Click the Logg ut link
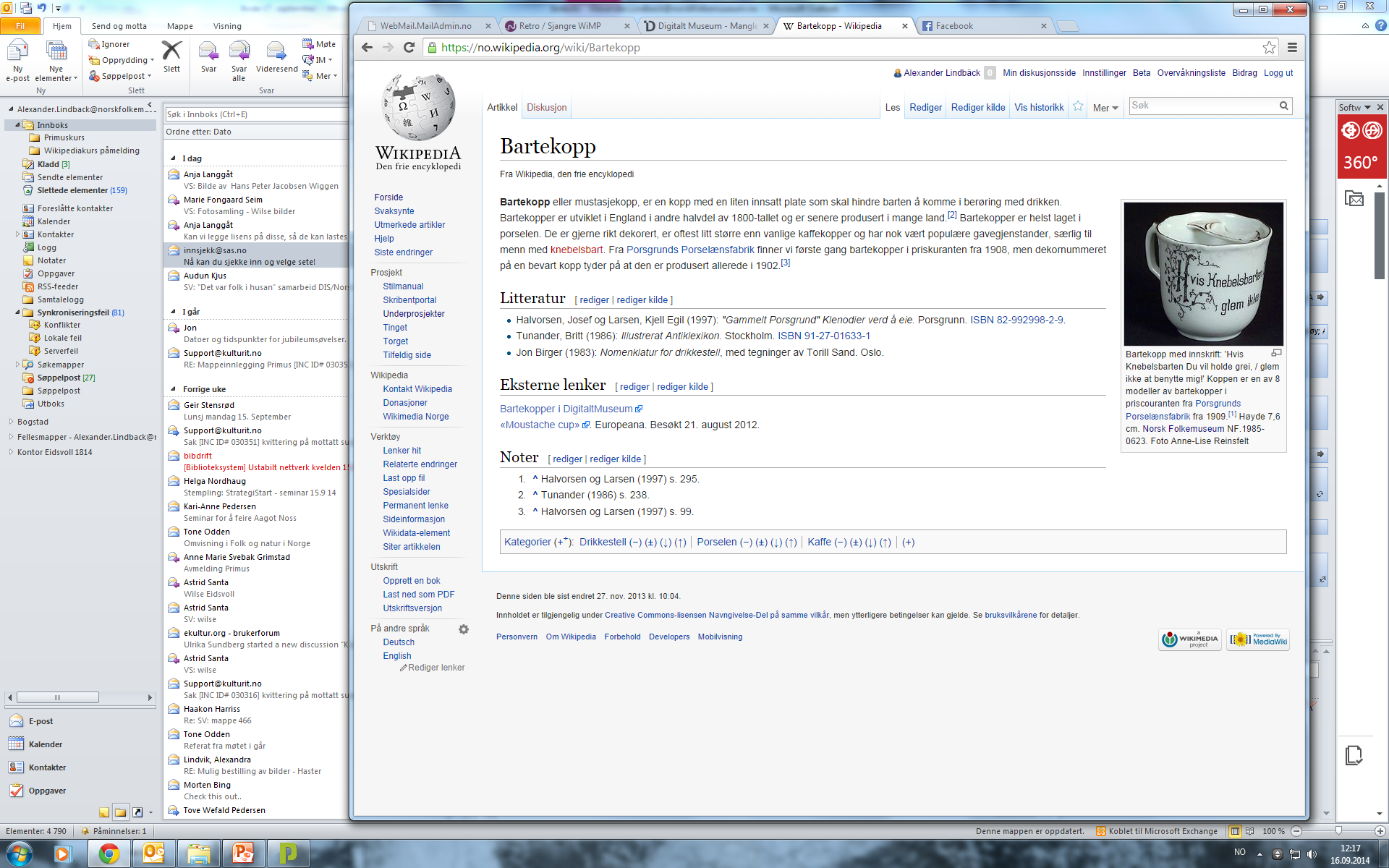This screenshot has width=1389, height=868. pos(1278,73)
